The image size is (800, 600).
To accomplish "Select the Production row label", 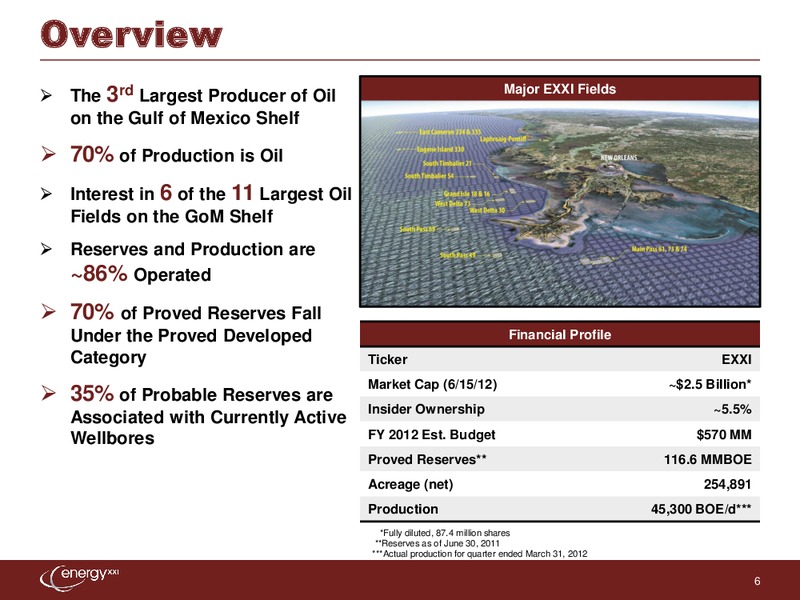I will (x=403, y=509).
